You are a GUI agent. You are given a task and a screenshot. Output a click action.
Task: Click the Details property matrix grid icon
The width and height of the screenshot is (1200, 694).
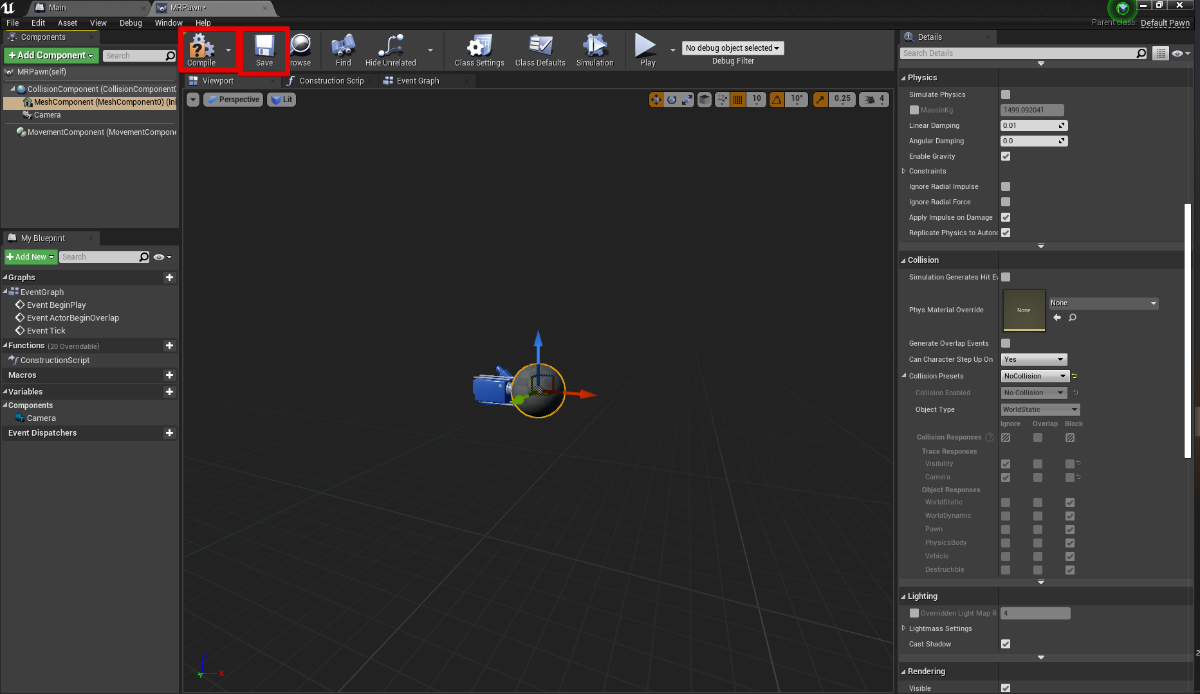click(x=1160, y=53)
